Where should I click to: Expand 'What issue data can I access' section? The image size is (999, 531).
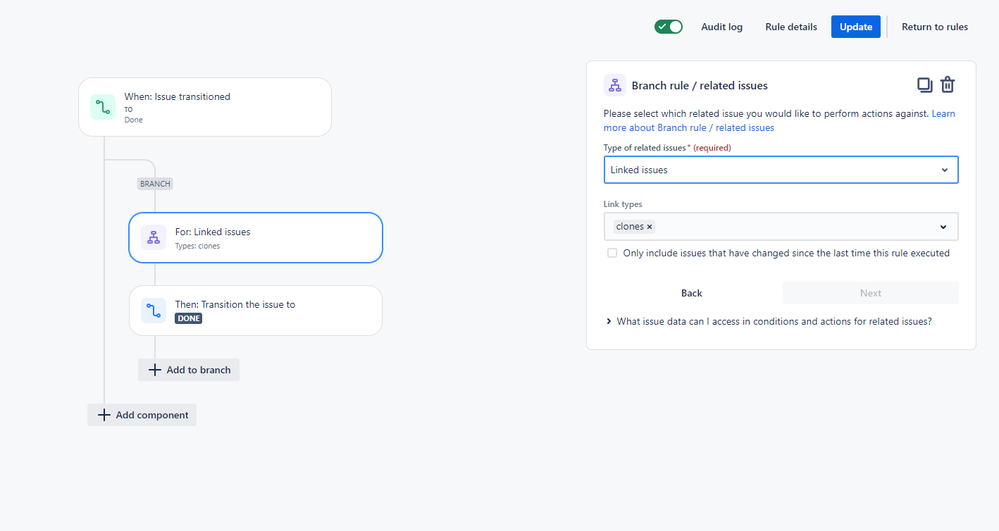tap(610, 321)
